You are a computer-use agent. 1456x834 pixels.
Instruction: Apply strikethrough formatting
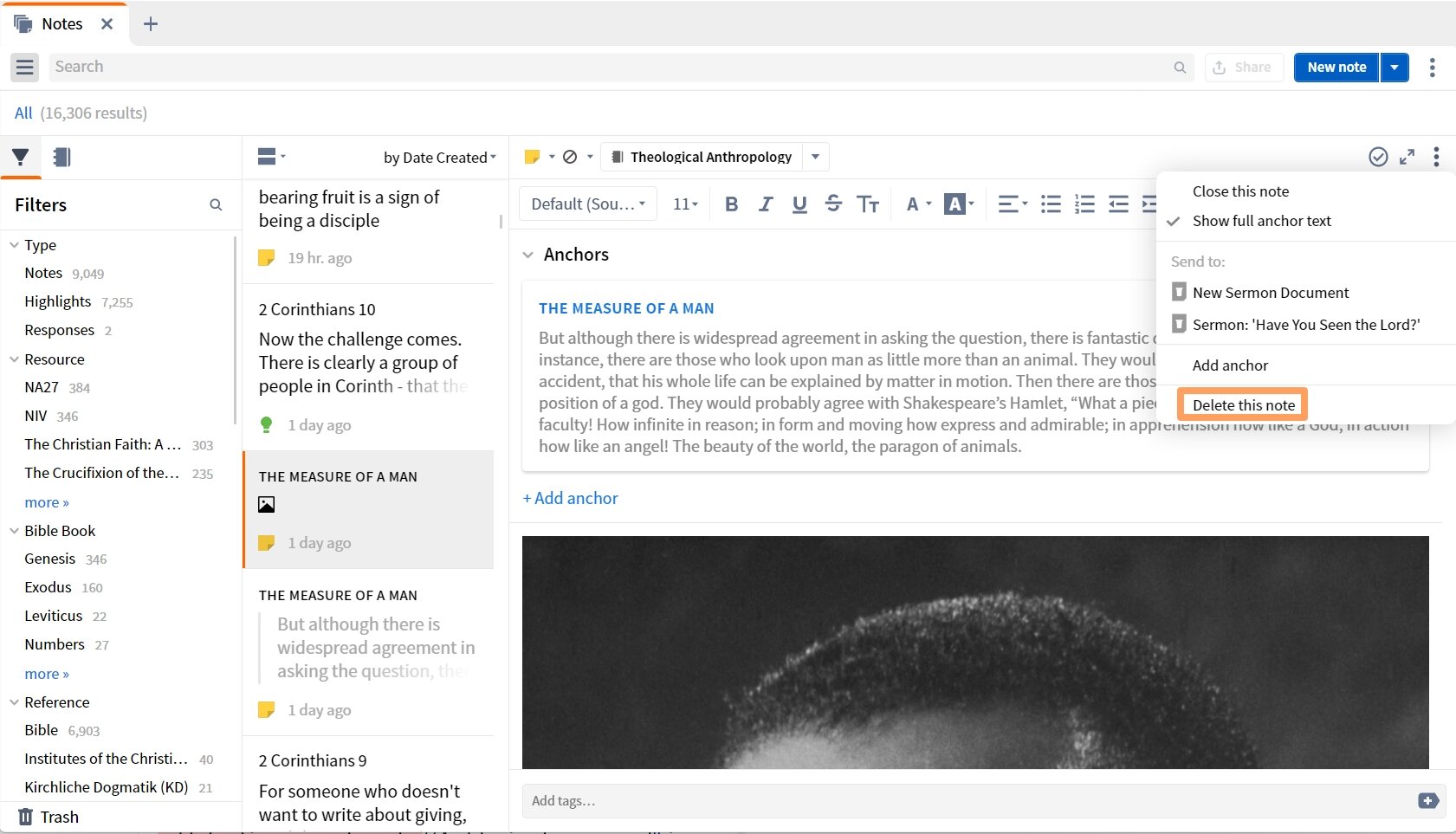[833, 204]
